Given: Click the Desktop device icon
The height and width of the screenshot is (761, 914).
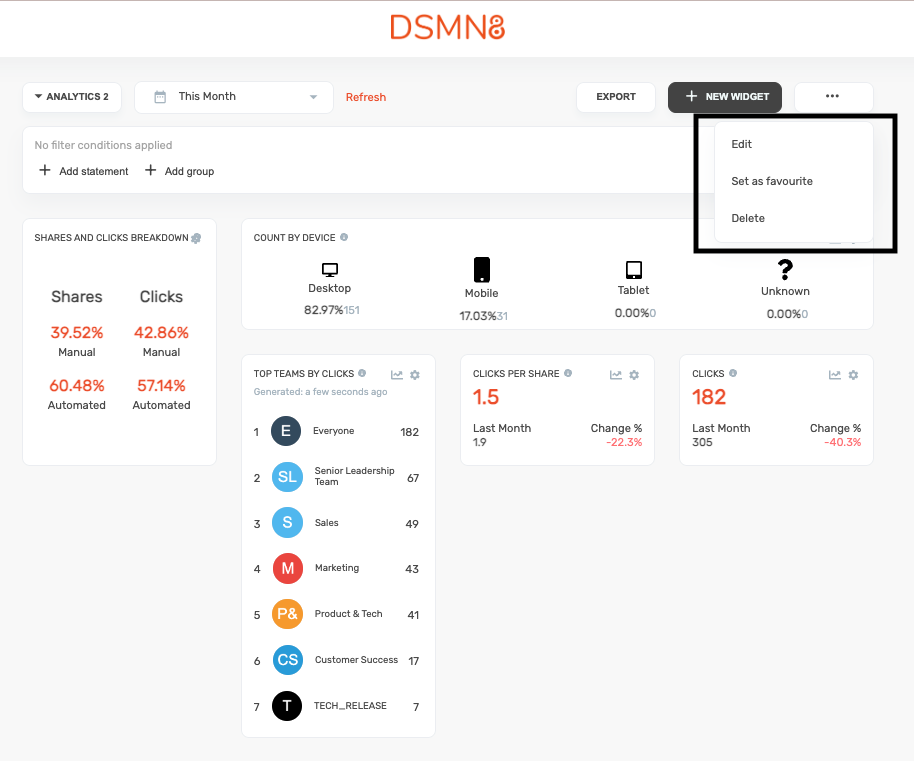Looking at the screenshot, I should click(x=330, y=270).
